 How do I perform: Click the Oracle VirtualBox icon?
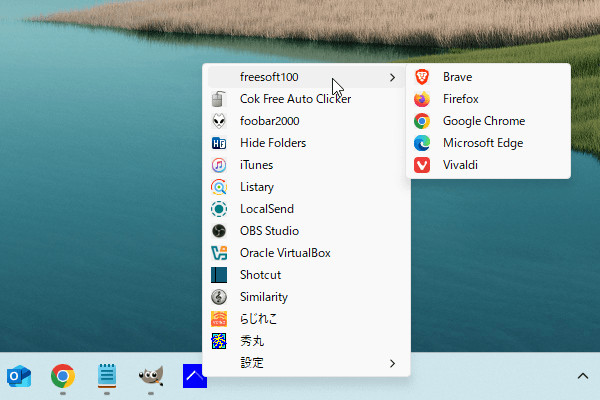point(219,253)
